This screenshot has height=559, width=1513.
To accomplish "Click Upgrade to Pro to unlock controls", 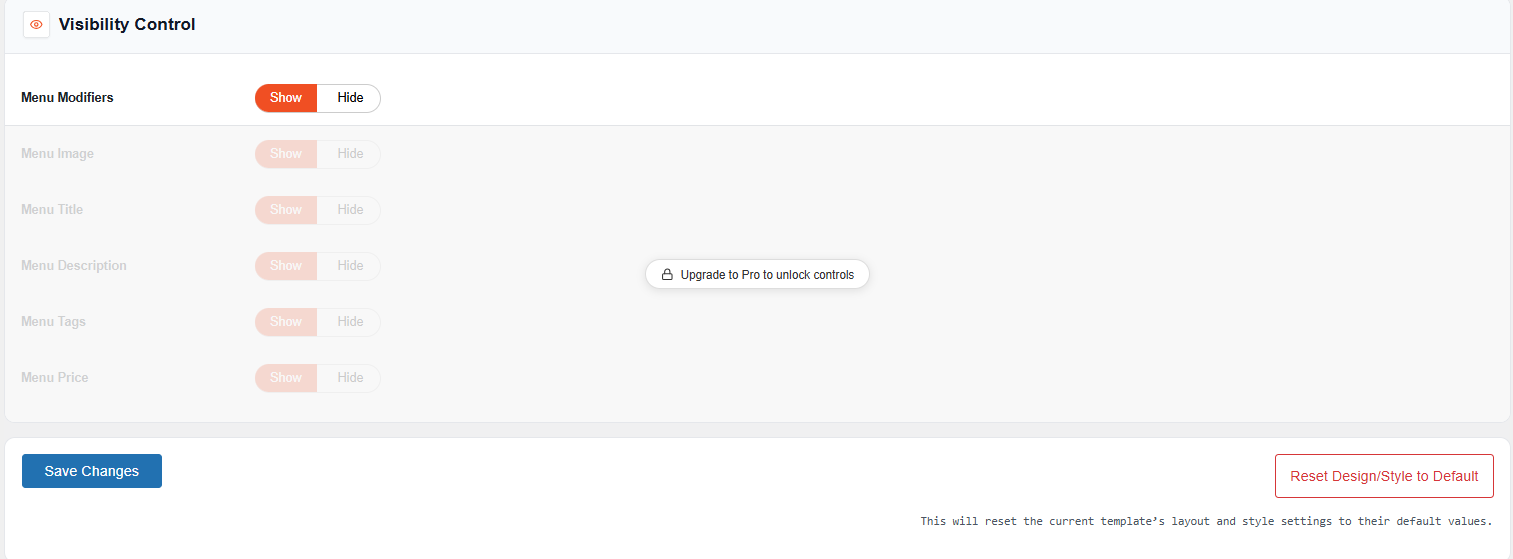I will [757, 274].
